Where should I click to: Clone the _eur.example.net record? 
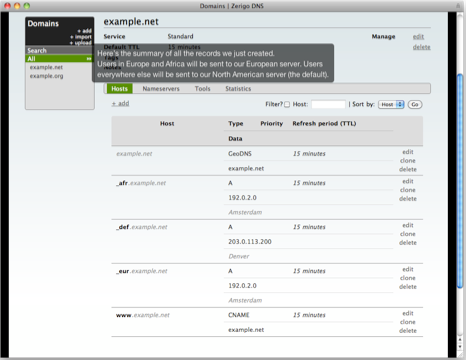click(408, 278)
